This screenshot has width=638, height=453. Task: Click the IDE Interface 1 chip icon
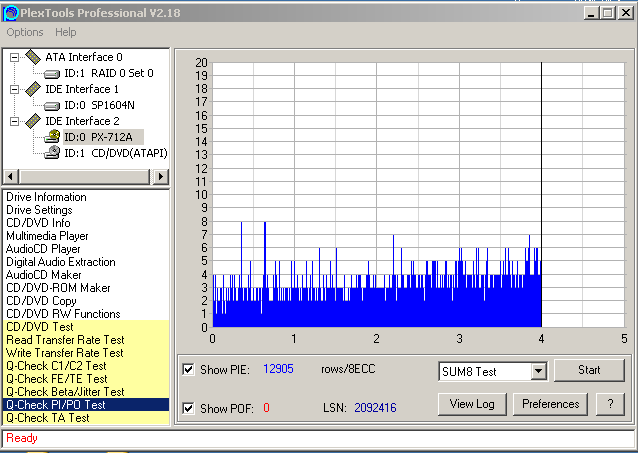(x=33, y=89)
